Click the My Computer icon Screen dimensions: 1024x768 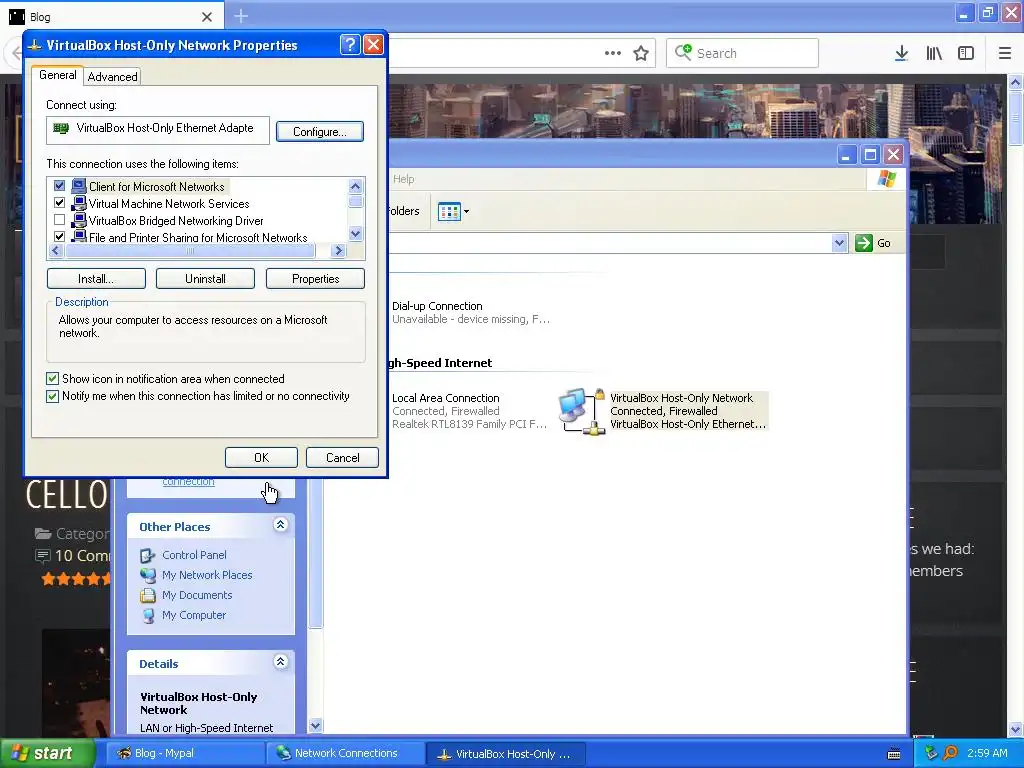pos(148,615)
